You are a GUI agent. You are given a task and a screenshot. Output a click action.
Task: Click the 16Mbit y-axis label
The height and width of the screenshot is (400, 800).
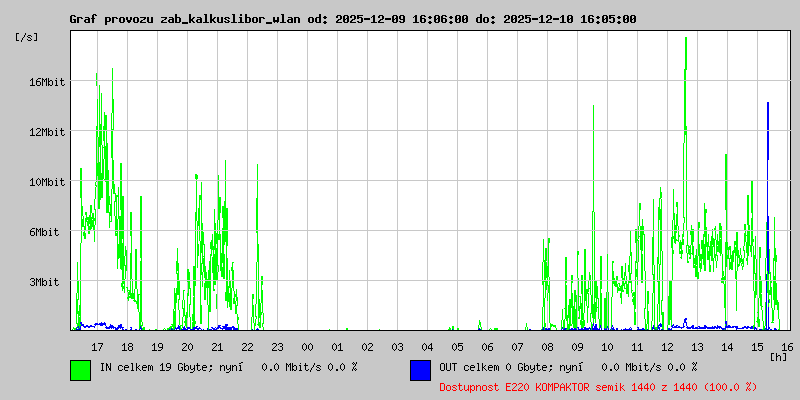(47, 82)
